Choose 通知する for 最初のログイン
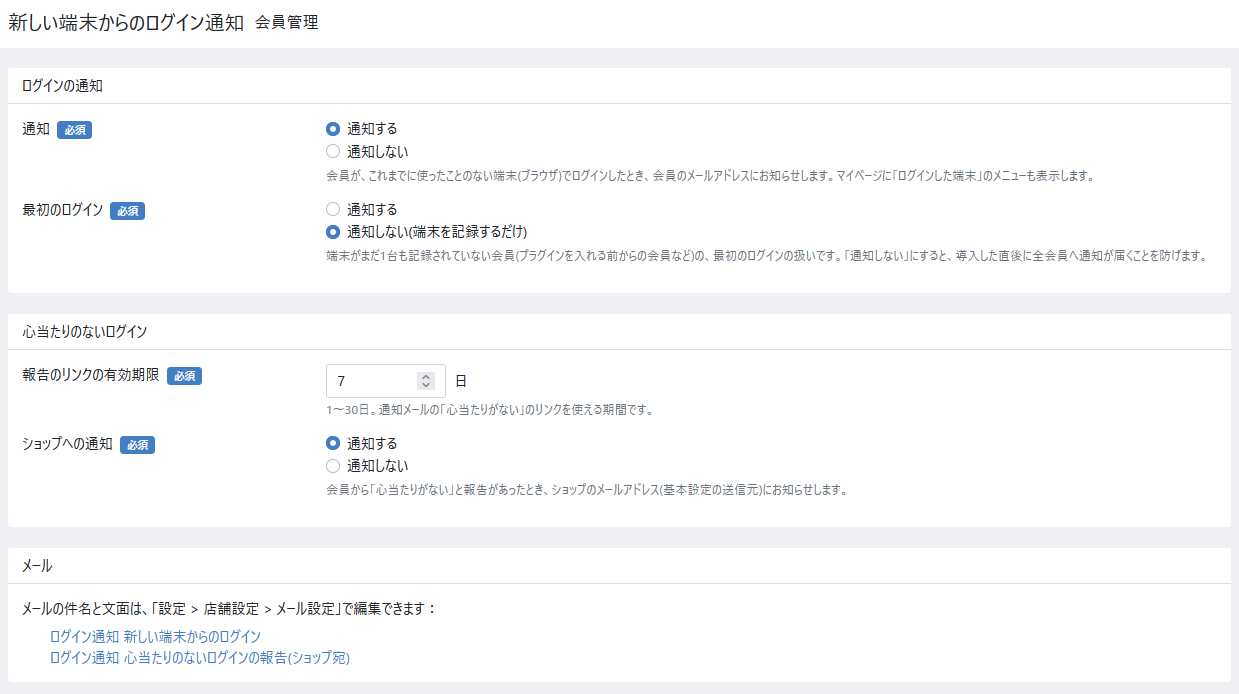The width and height of the screenshot is (1239, 694). [x=333, y=210]
